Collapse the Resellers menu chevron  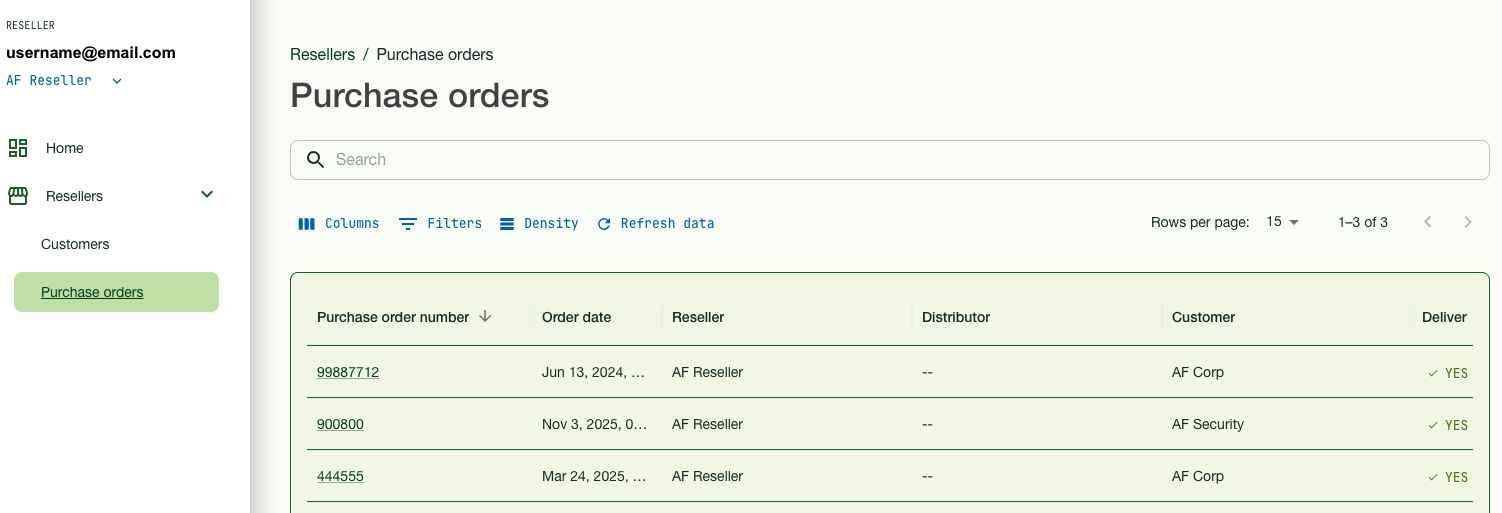207,195
